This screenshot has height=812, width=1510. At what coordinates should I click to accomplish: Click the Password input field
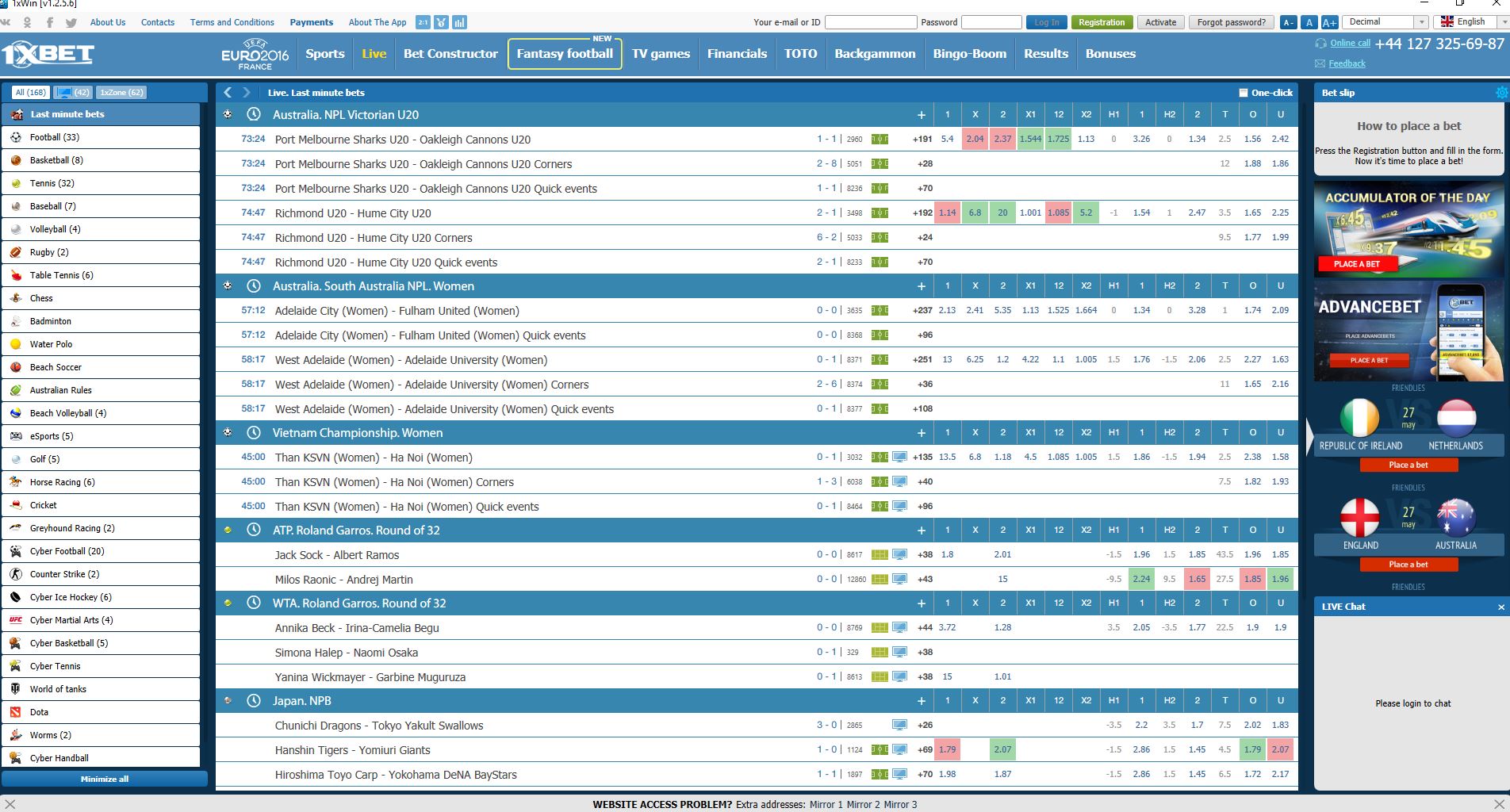[x=991, y=22]
